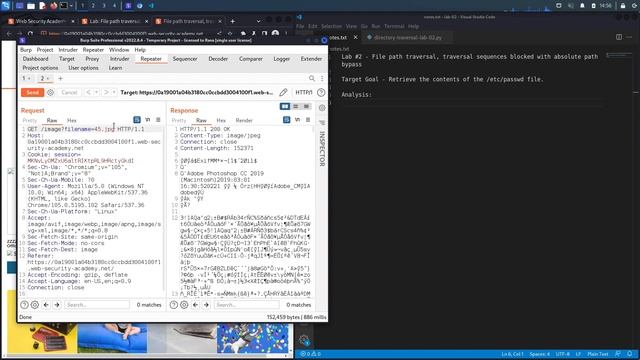
Task: Switch to the Proxy tab
Action: pos(92,59)
